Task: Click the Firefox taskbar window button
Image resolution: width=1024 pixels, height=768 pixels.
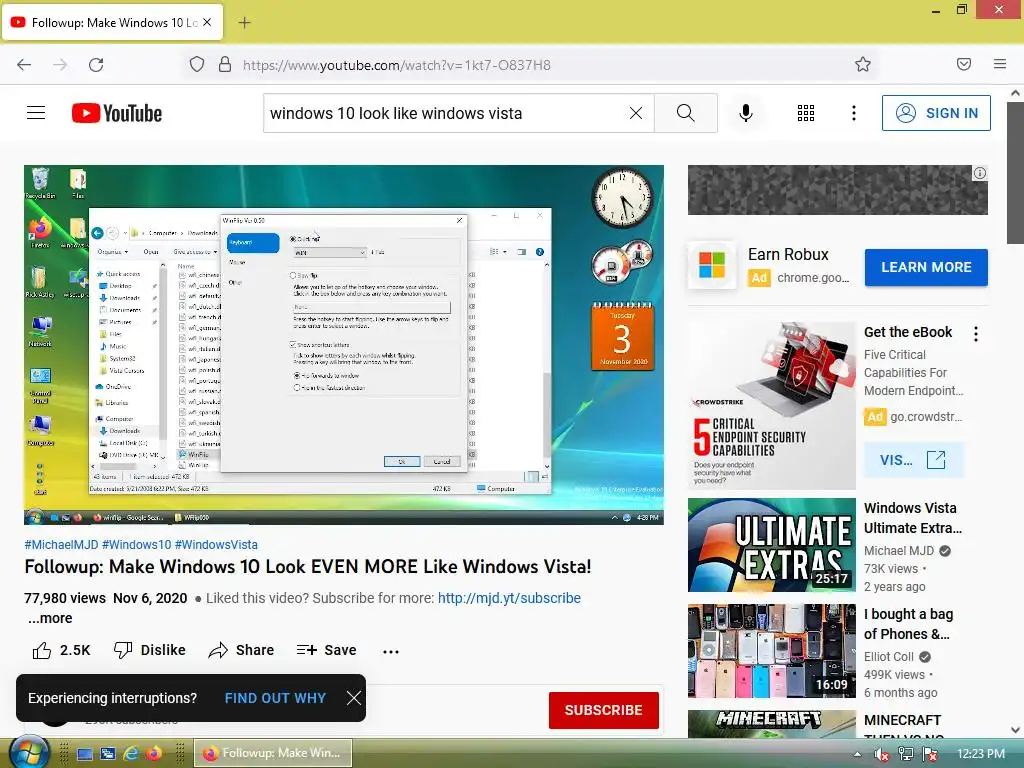Action: point(273,753)
